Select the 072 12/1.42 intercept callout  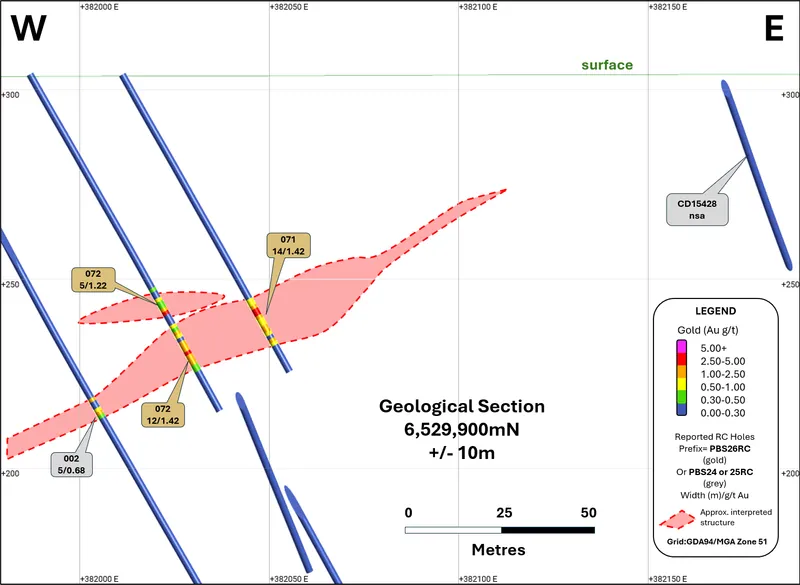[163, 415]
